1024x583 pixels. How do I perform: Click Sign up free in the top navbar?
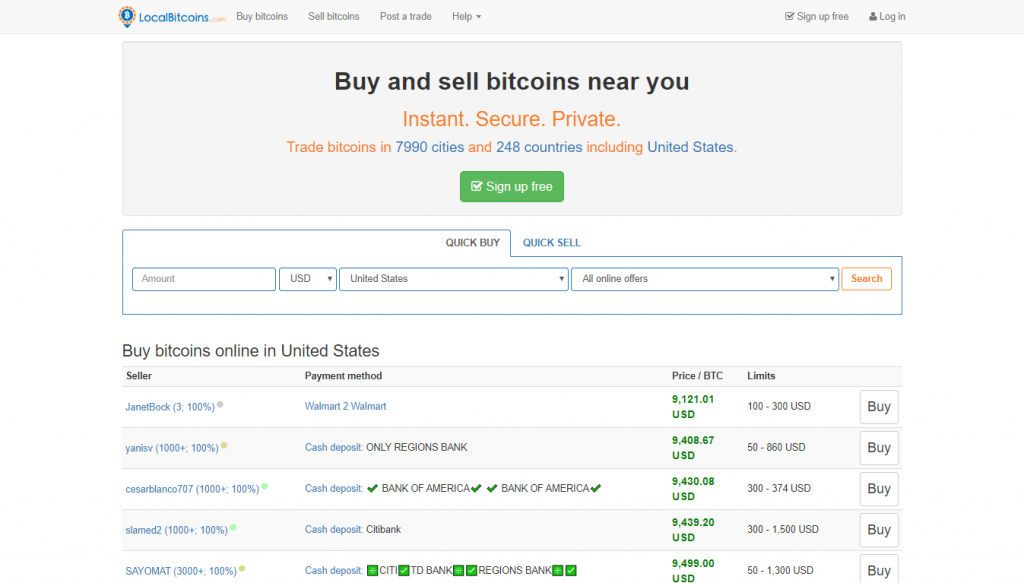click(x=817, y=17)
